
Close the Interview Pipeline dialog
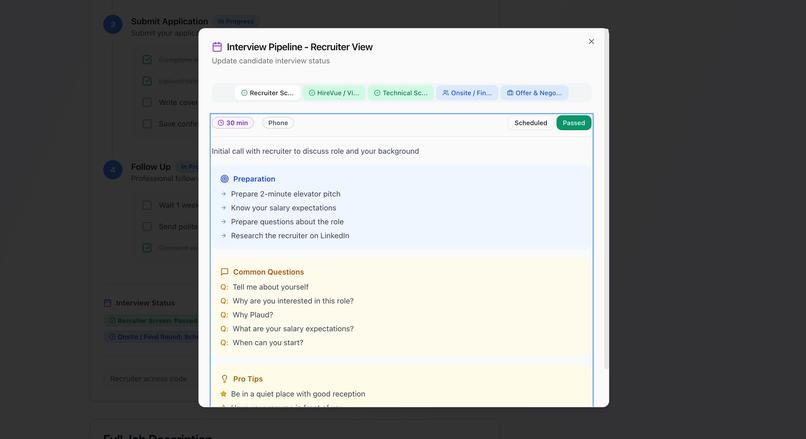[x=591, y=42]
